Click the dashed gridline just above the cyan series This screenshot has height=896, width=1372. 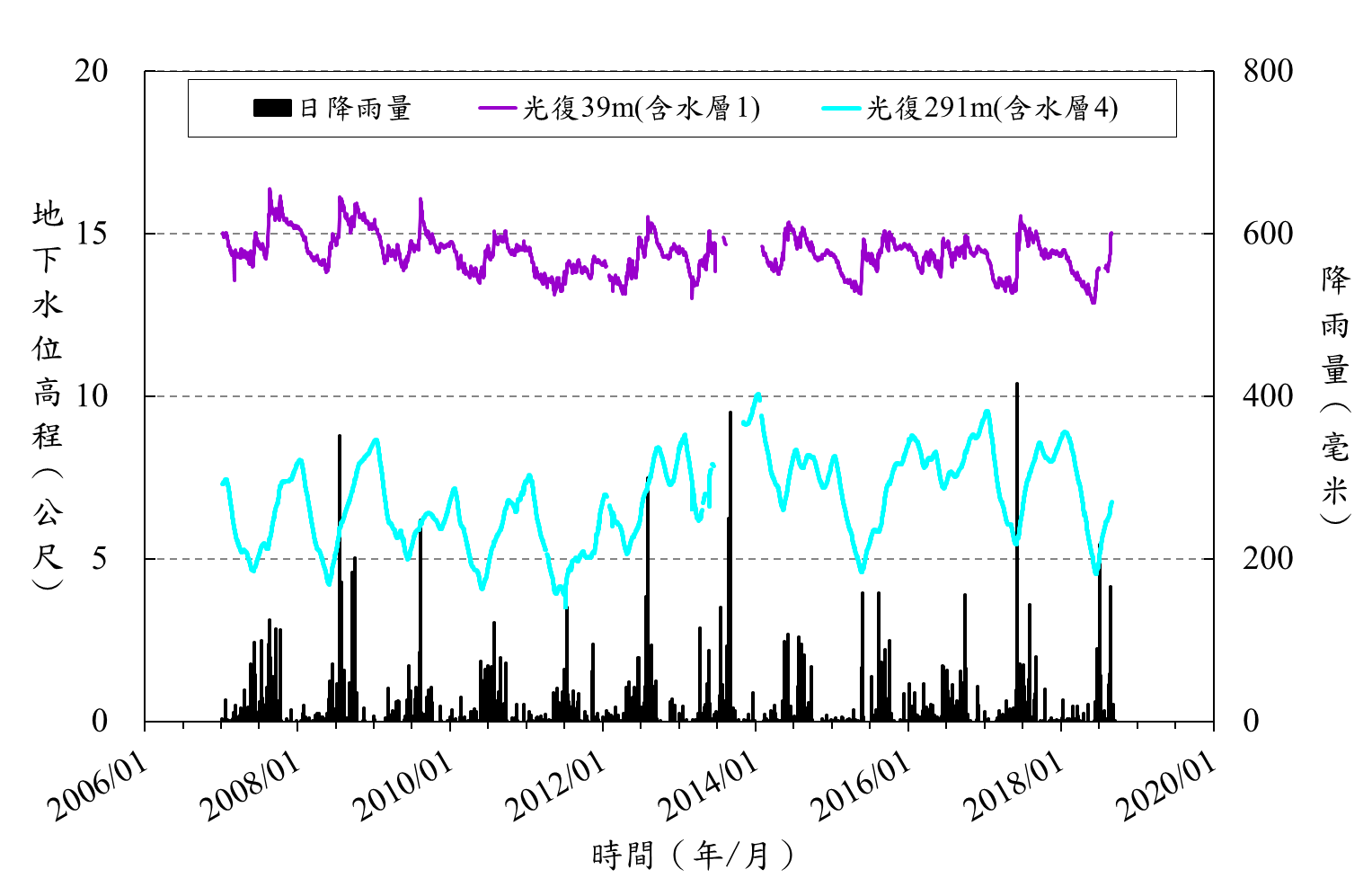(539, 396)
